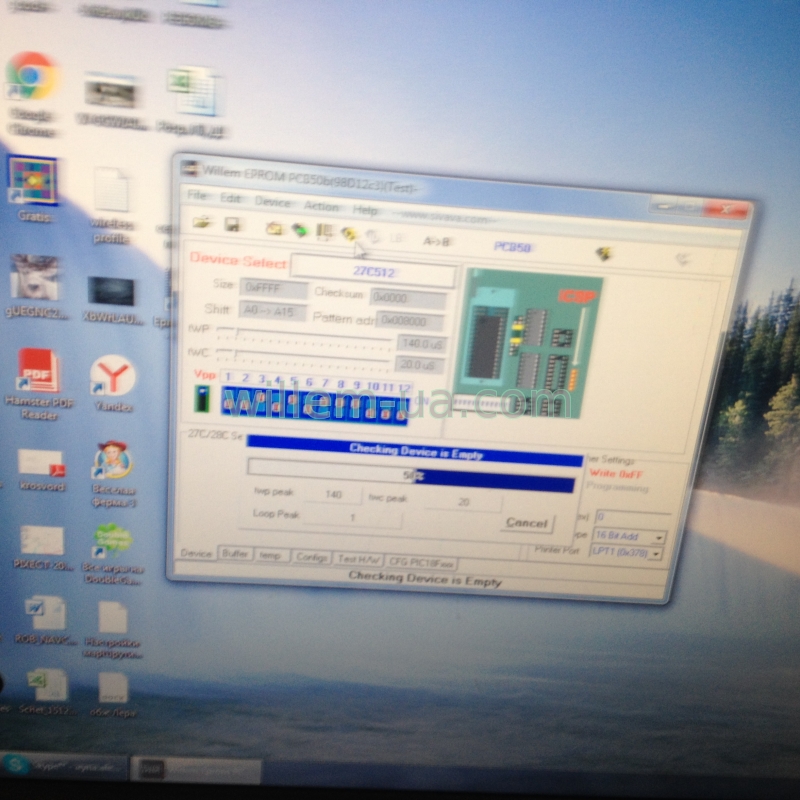Click the green chip toolbar icon
Screen dimensions: 800x800
pyautogui.click(x=299, y=230)
